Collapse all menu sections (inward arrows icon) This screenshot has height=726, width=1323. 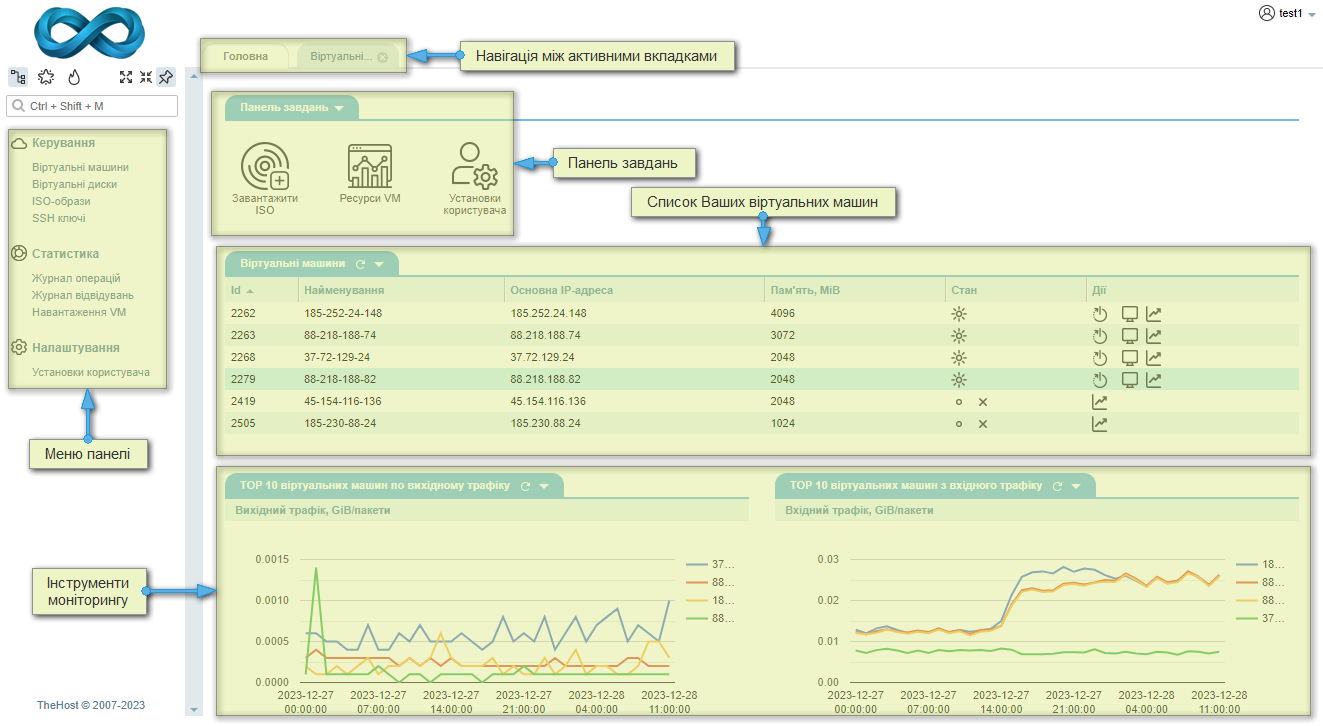point(146,77)
